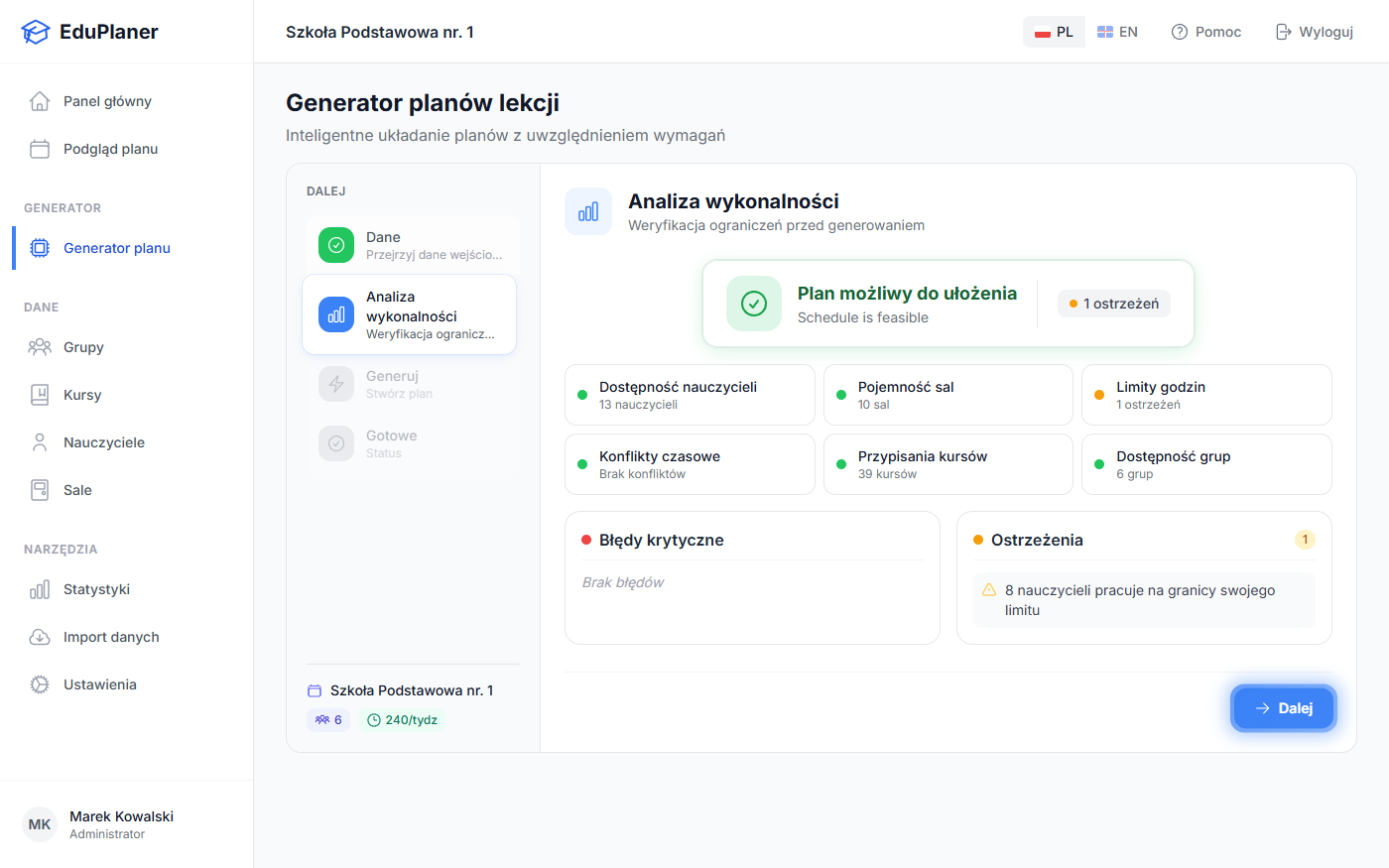
Task: Click the Statystyki bar chart icon
Action: [40, 589]
